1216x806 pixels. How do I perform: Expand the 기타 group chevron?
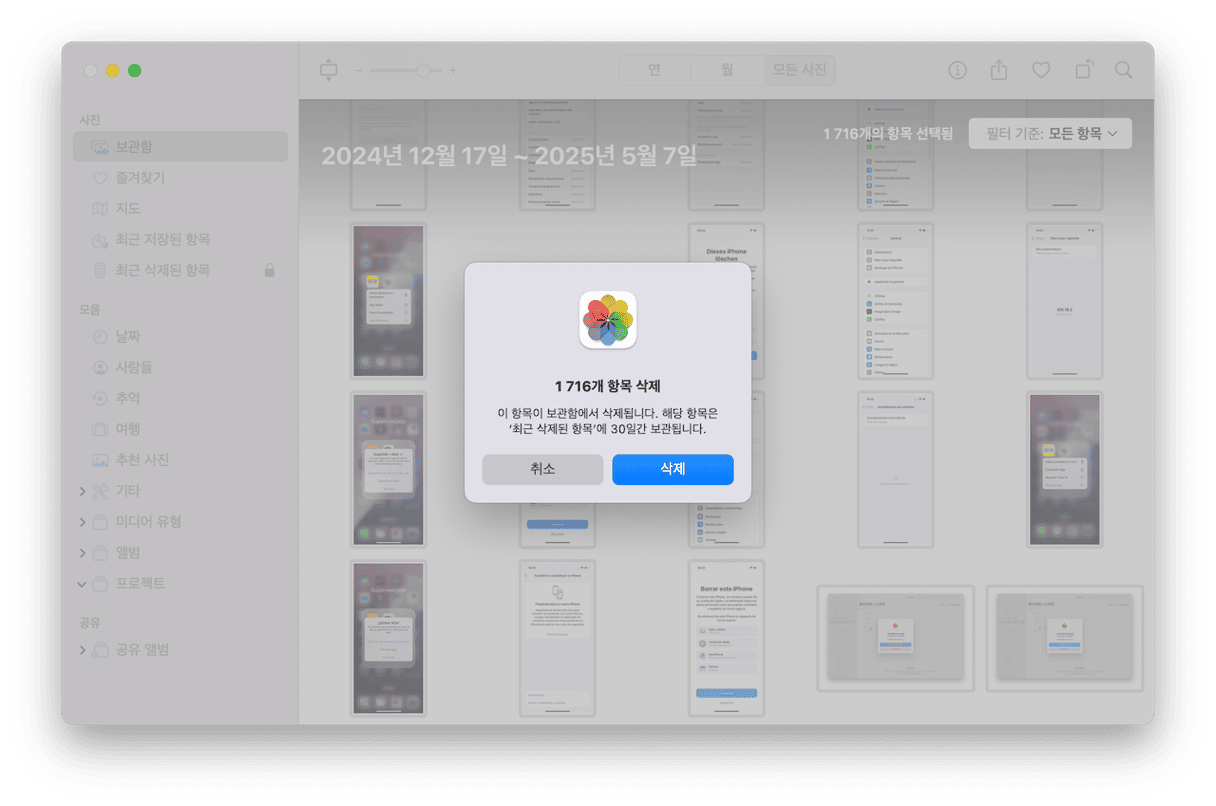tap(82, 491)
